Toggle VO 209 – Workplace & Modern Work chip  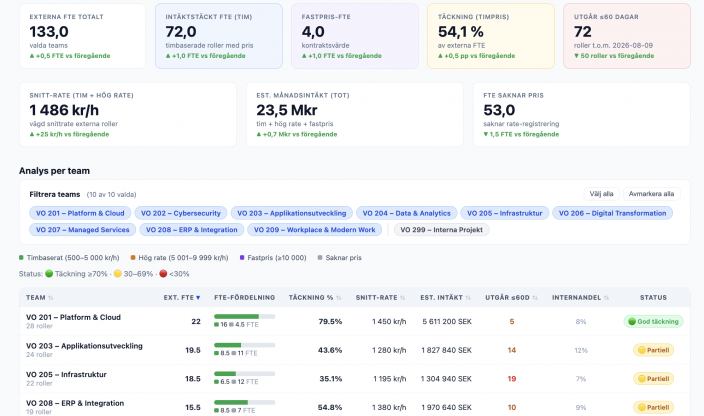[x=314, y=230]
